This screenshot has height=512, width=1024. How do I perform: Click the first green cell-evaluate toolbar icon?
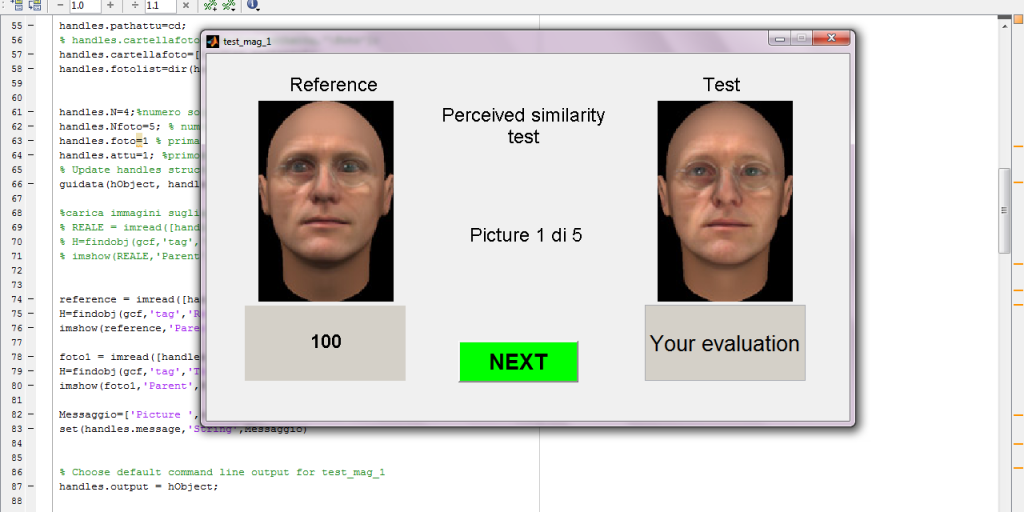click(x=210, y=6)
